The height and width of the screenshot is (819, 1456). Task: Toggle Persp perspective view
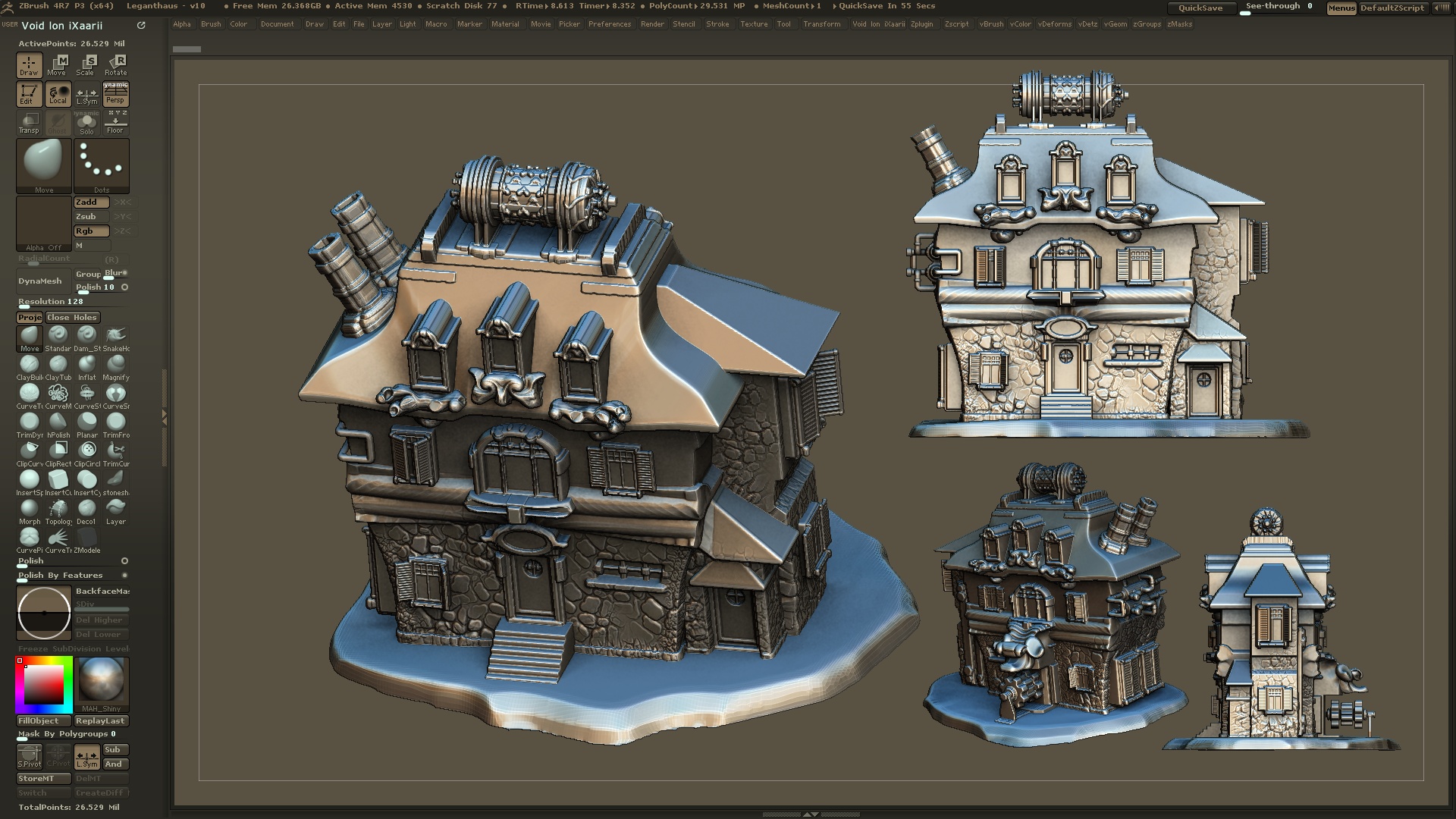(x=115, y=94)
